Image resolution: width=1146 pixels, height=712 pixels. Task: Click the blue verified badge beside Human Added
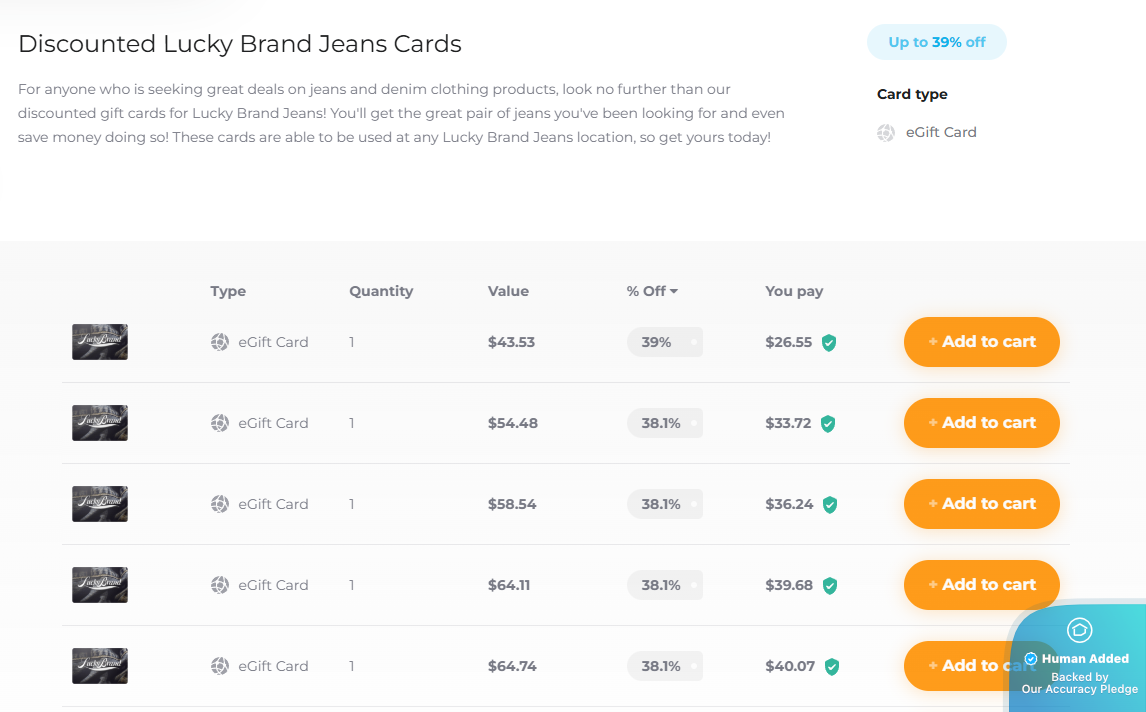[1031, 658]
